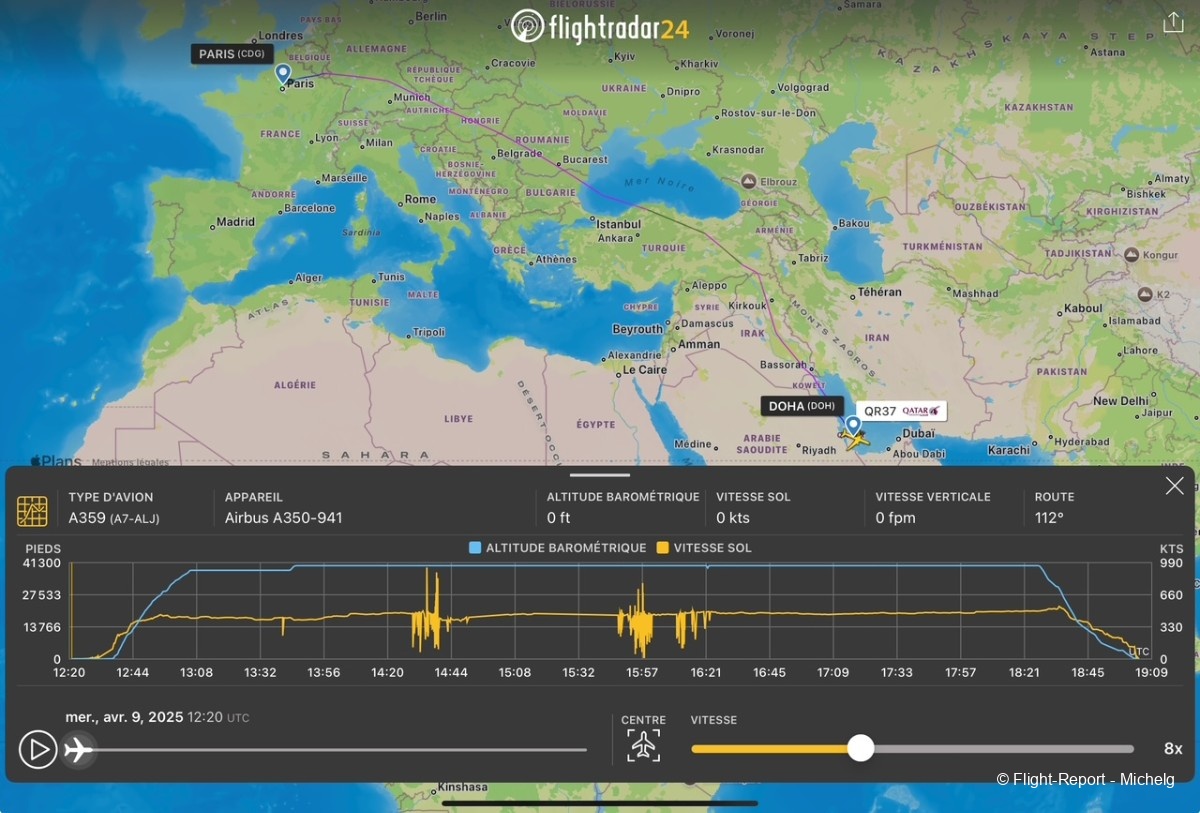The height and width of the screenshot is (813, 1200).
Task: Click Le Caire city label
Action: 645,369
